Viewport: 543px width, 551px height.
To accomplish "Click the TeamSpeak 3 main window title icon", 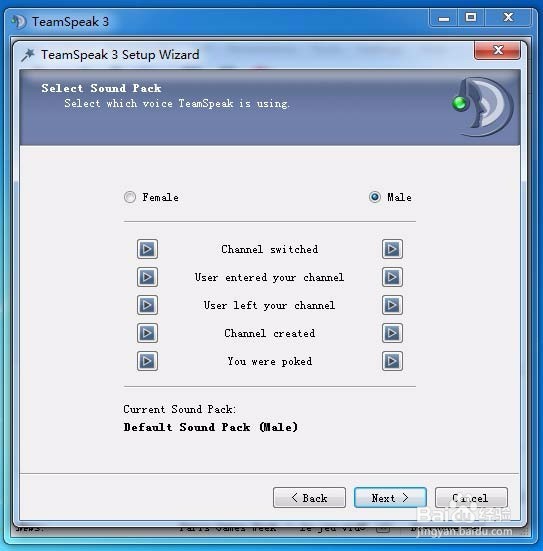I will pyautogui.click(x=19, y=22).
